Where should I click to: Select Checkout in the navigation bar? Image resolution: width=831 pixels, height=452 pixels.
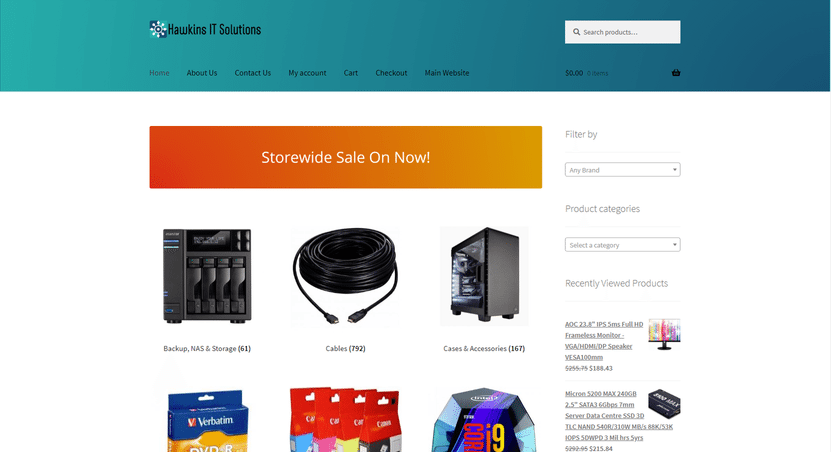click(x=391, y=73)
